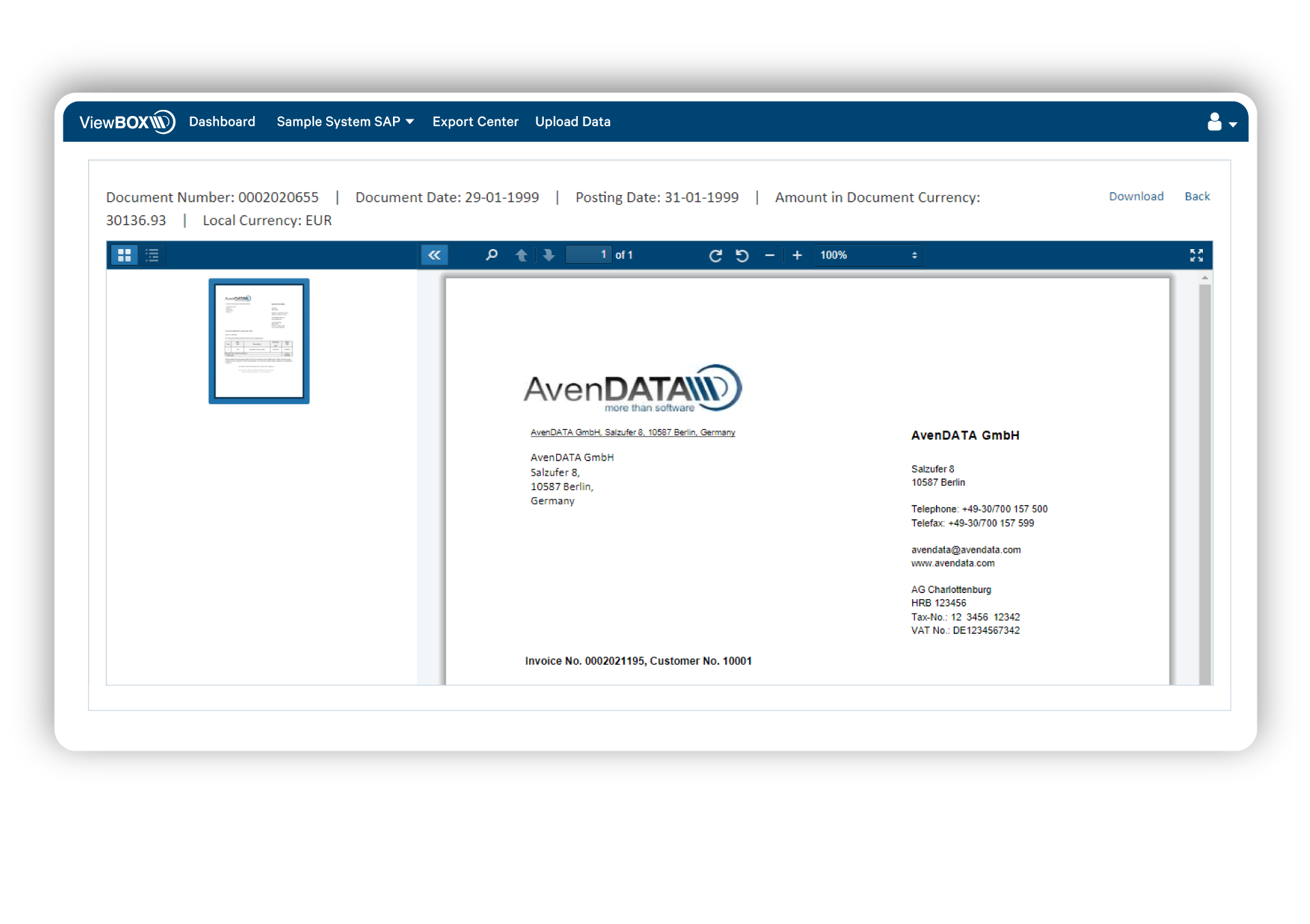
Task: Switch to thumbnail grid view
Action: coord(124,255)
